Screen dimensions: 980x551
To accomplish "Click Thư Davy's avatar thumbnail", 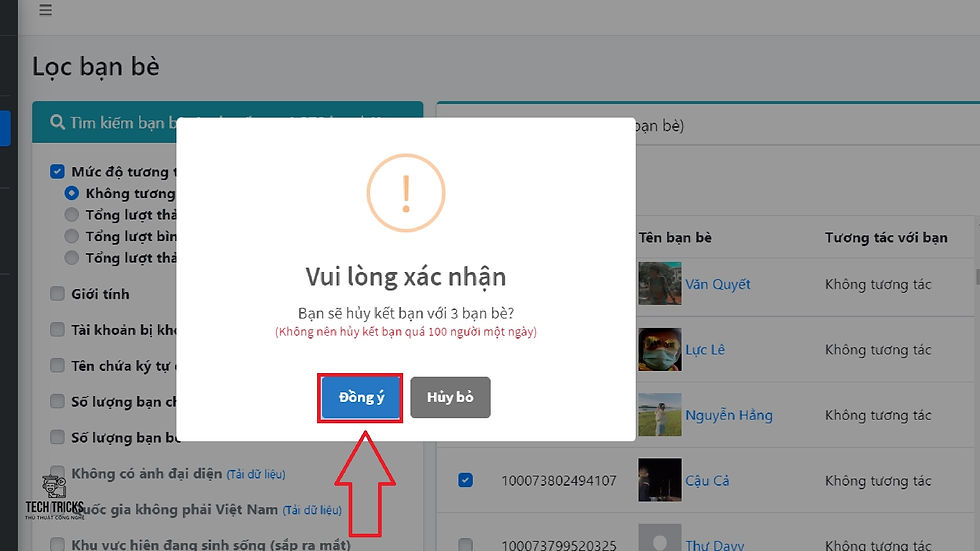I will pyautogui.click(x=660, y=537).
